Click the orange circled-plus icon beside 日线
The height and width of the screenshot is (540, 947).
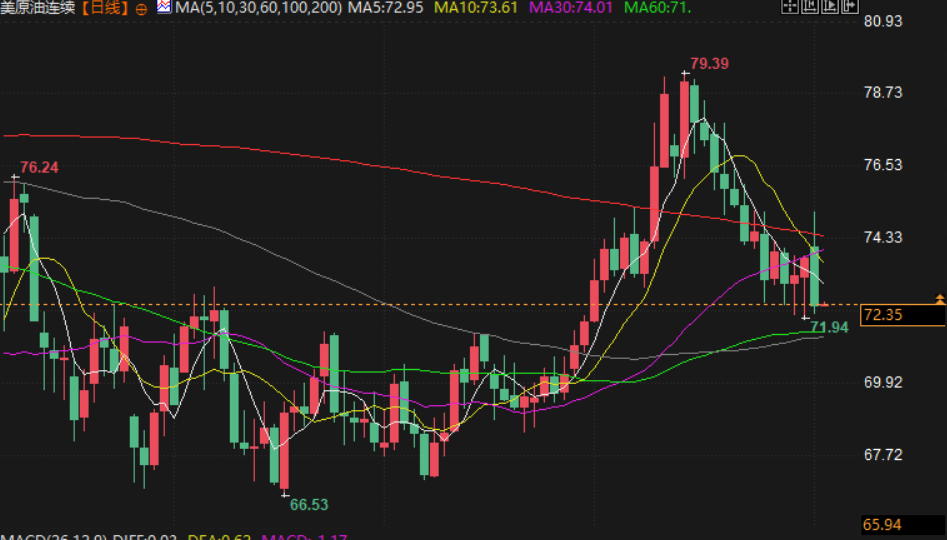click(x=139, y=8)
